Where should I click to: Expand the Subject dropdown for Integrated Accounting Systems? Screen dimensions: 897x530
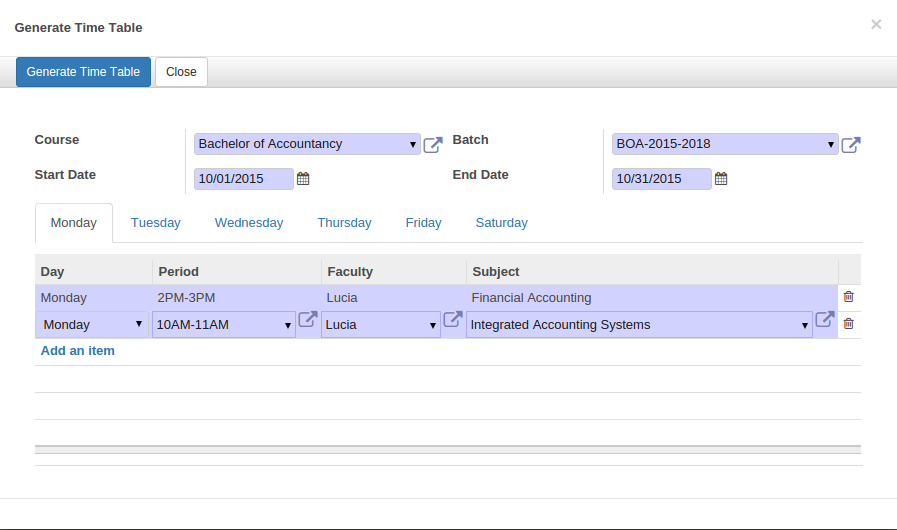click(x=639, y=325)
